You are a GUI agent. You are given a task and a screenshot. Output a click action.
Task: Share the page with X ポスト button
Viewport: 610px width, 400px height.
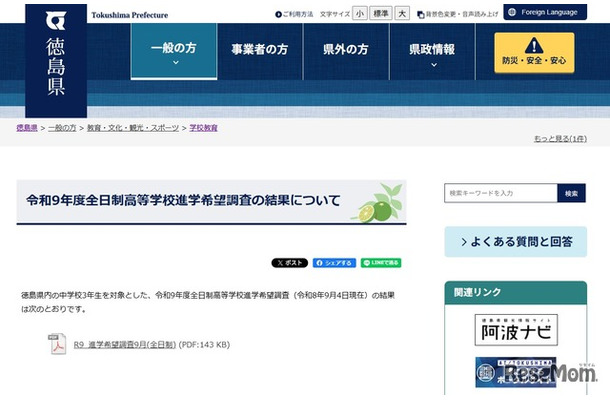click(x=289, y=263)
